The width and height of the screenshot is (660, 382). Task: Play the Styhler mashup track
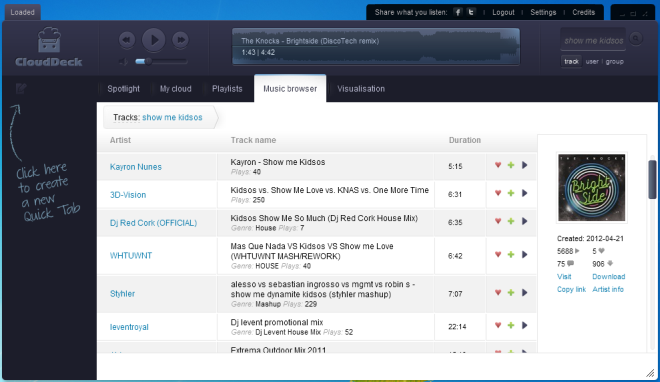[524, 292]
